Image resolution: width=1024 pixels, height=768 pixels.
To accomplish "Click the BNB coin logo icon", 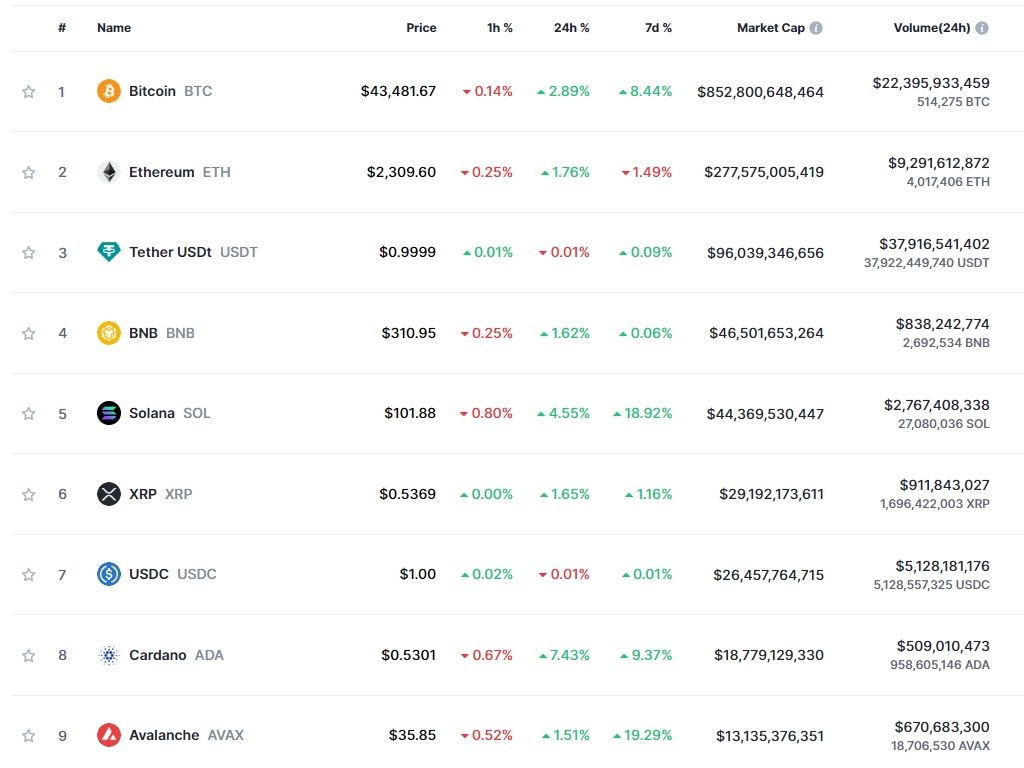I will 108,333.
